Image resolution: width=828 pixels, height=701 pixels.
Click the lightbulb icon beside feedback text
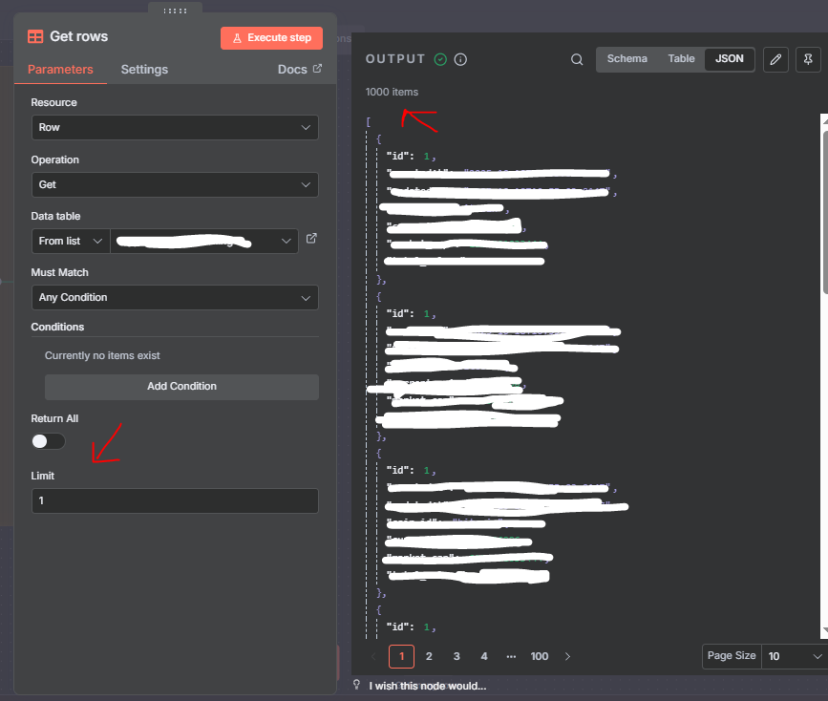point(357,685)
